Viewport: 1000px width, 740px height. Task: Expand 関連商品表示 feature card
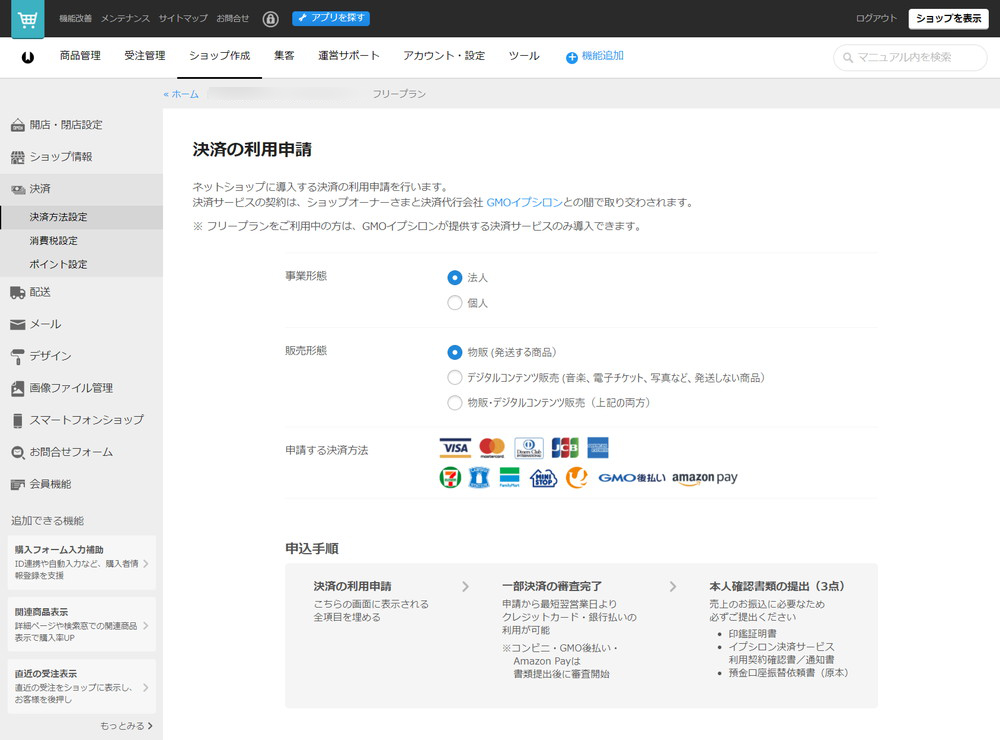coord(82,625)
